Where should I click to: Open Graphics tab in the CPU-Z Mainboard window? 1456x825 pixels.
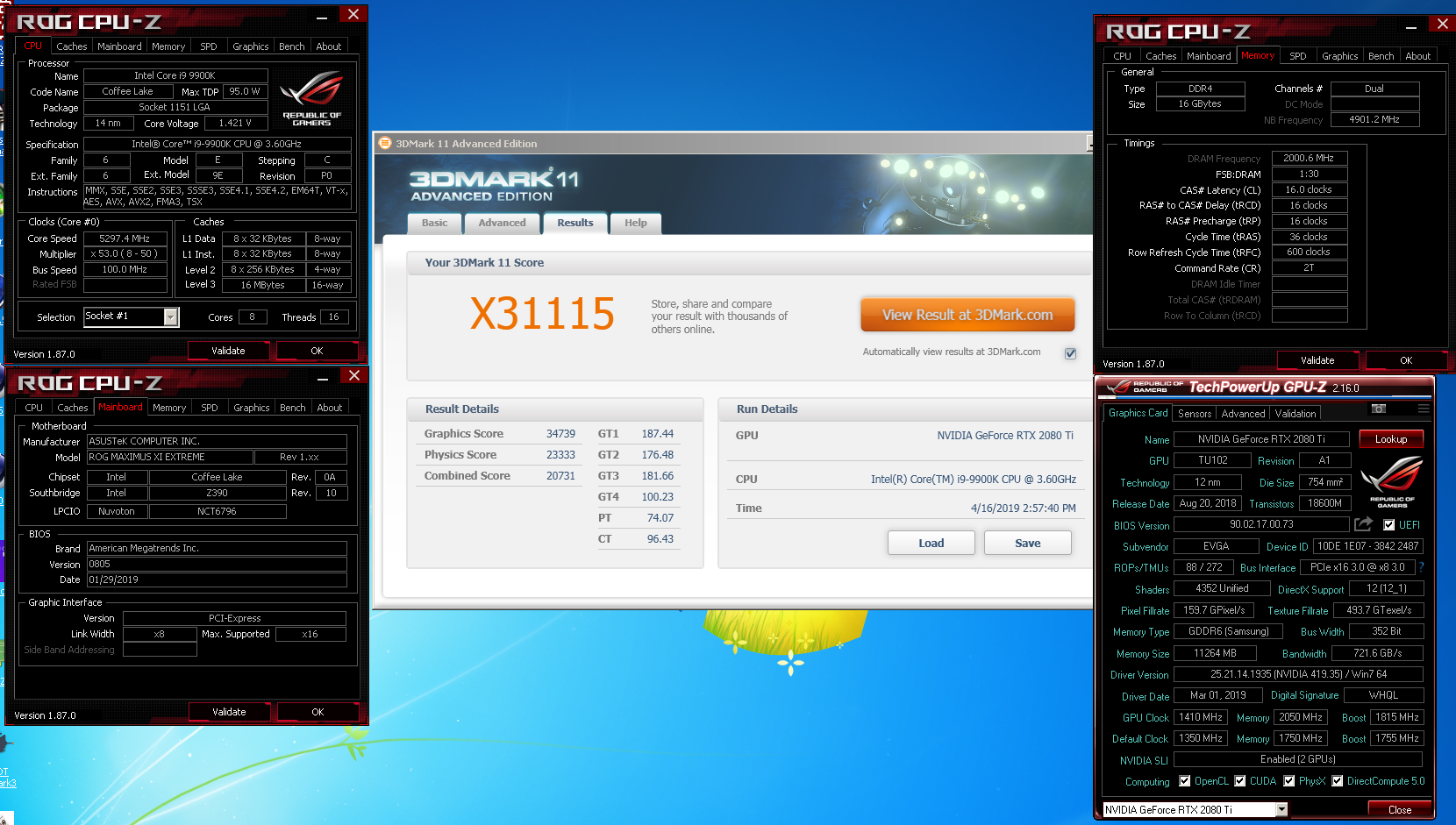(x=252, y=408)
